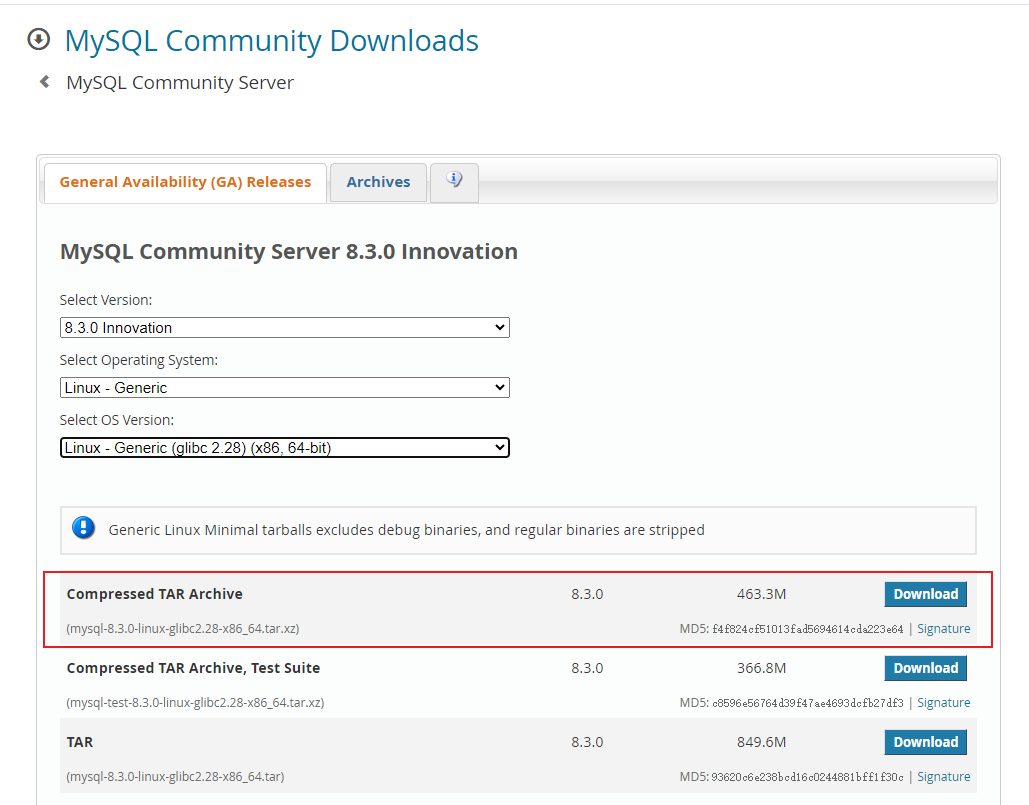Click the download circle icon beside page title

(39, 39)
